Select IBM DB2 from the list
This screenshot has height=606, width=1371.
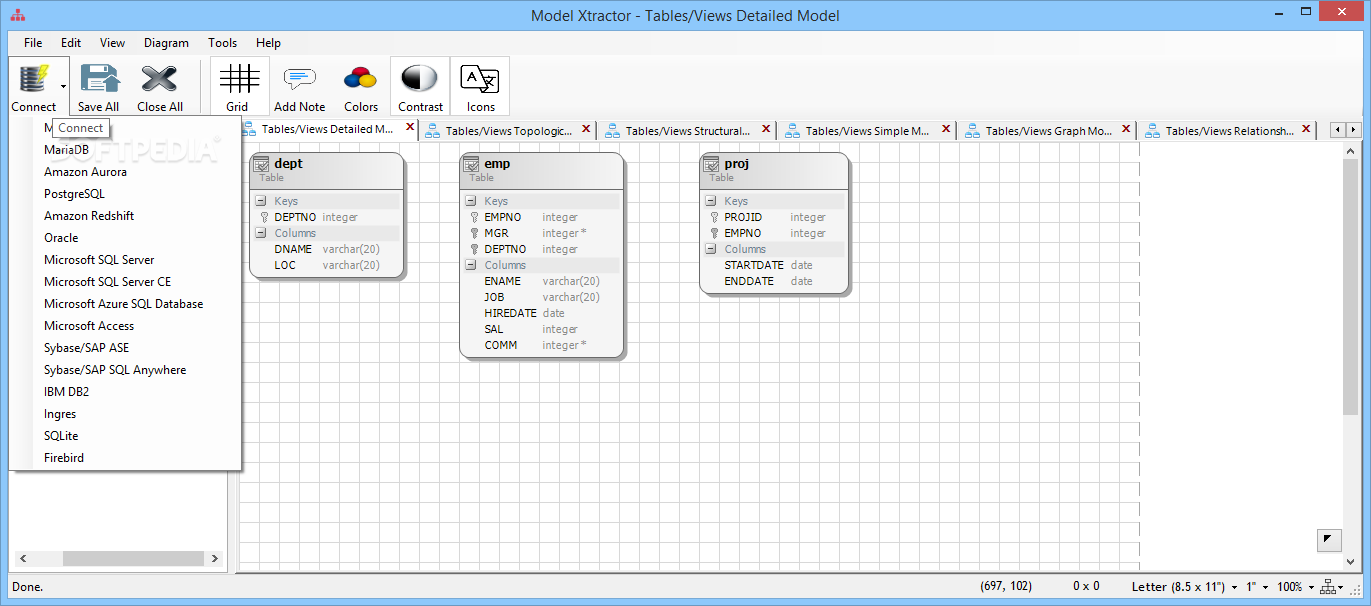pyautogui.click(x=125, y=392)
